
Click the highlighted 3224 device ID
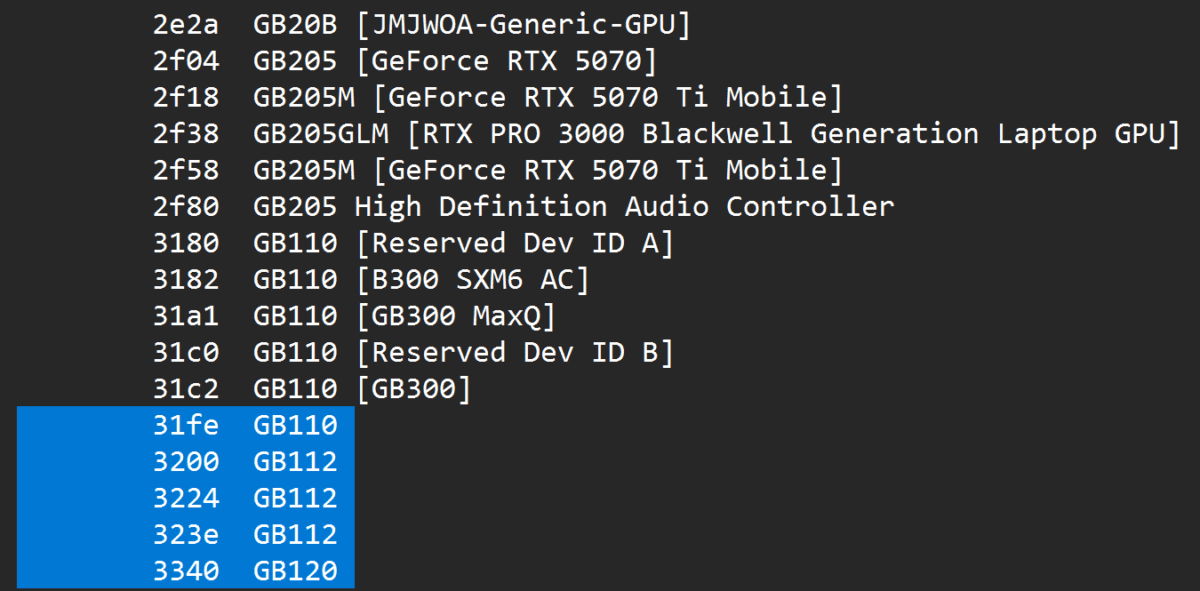click(186, 498)
